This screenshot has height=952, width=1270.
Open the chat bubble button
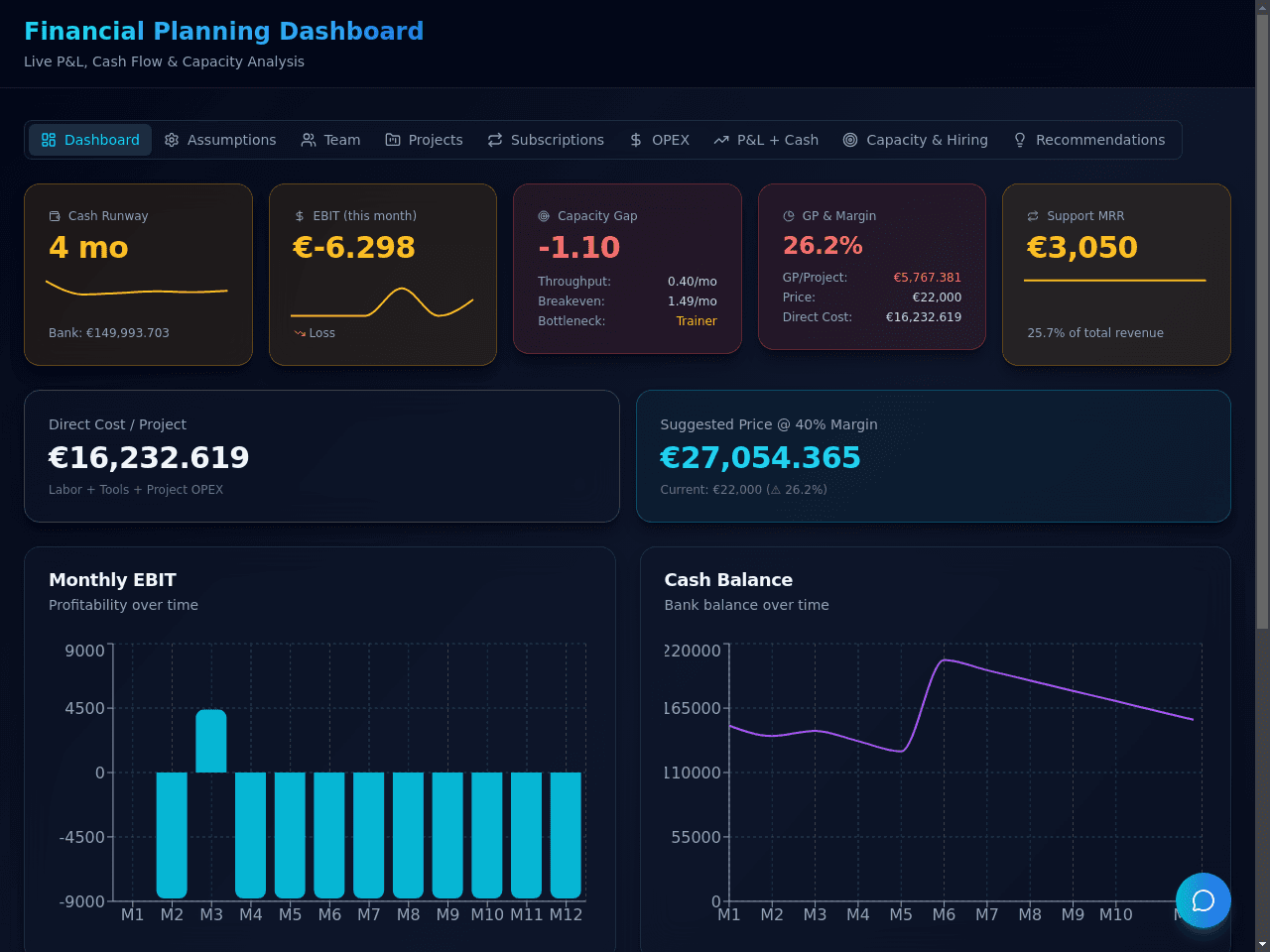(x=1204, y=900)
